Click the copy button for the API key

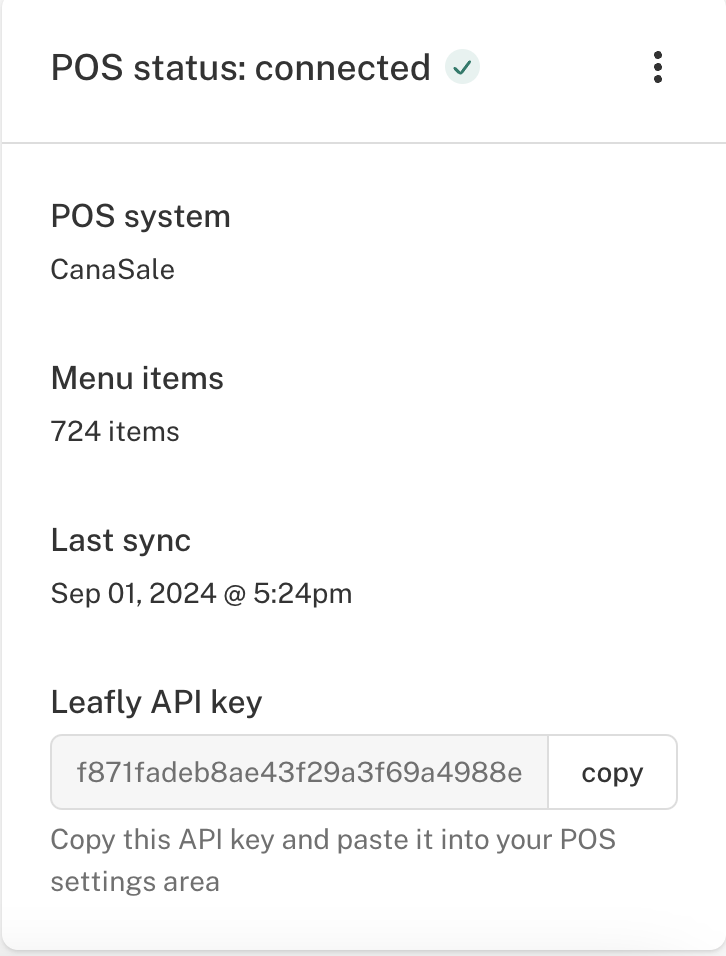613,772
